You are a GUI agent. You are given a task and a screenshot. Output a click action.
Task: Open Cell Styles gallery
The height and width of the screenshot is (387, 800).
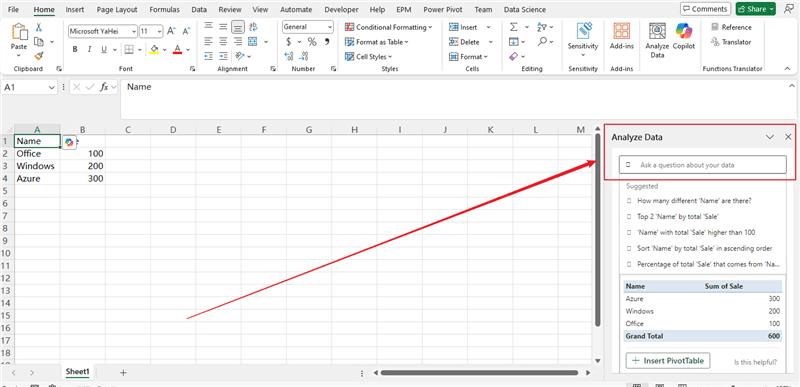coord(369,57)
